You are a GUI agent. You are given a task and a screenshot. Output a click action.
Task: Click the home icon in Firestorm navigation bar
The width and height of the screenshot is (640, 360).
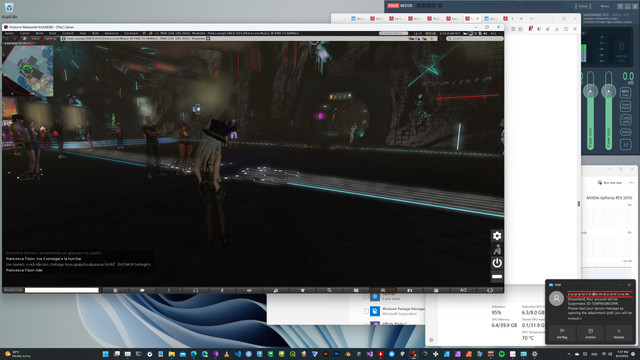[x=24, y=39]
